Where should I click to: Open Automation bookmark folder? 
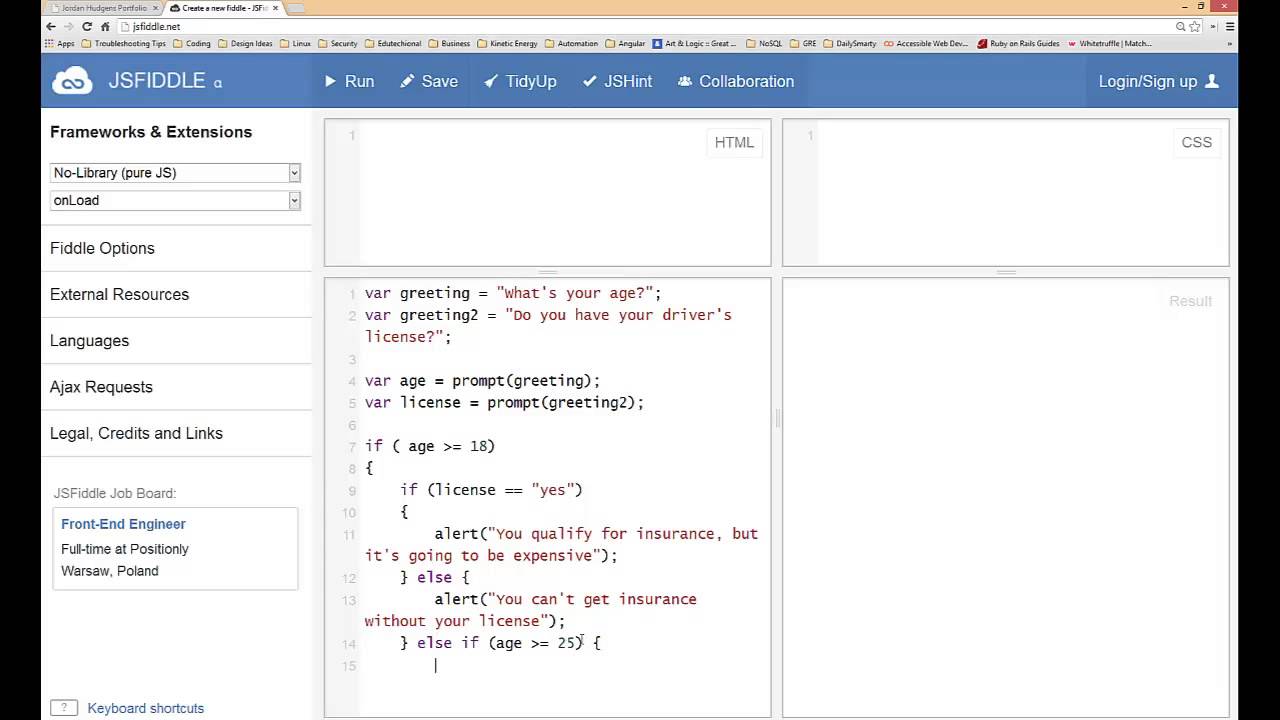[572, 44]
